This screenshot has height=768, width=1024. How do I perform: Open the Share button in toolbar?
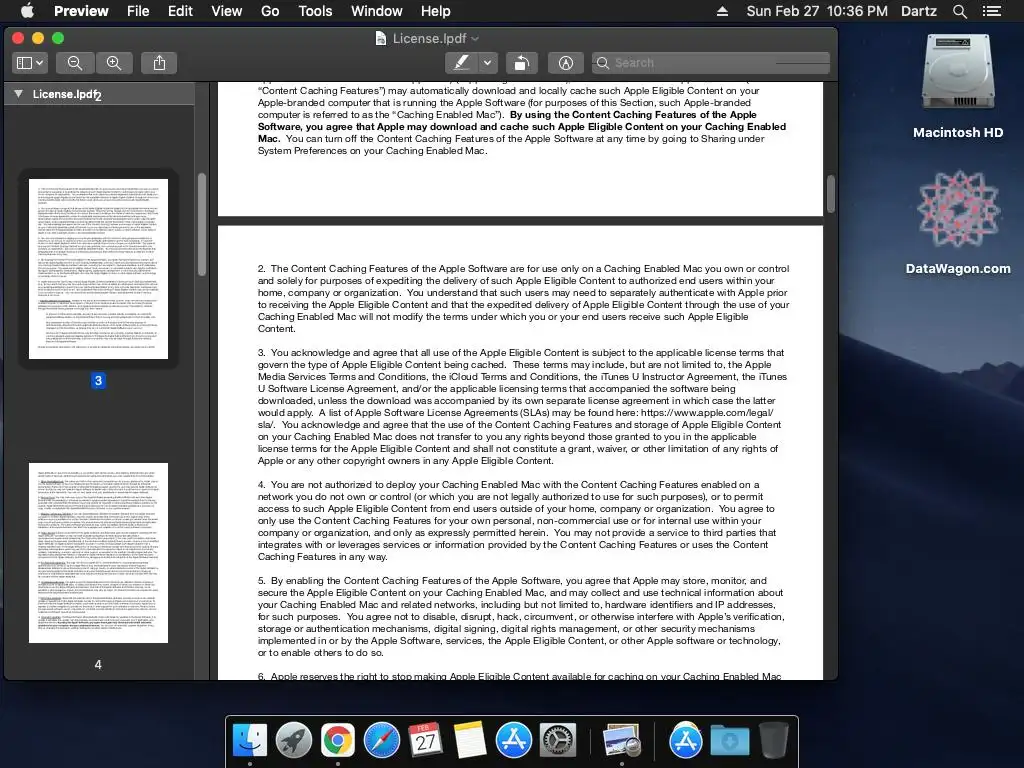click(159, 63)
